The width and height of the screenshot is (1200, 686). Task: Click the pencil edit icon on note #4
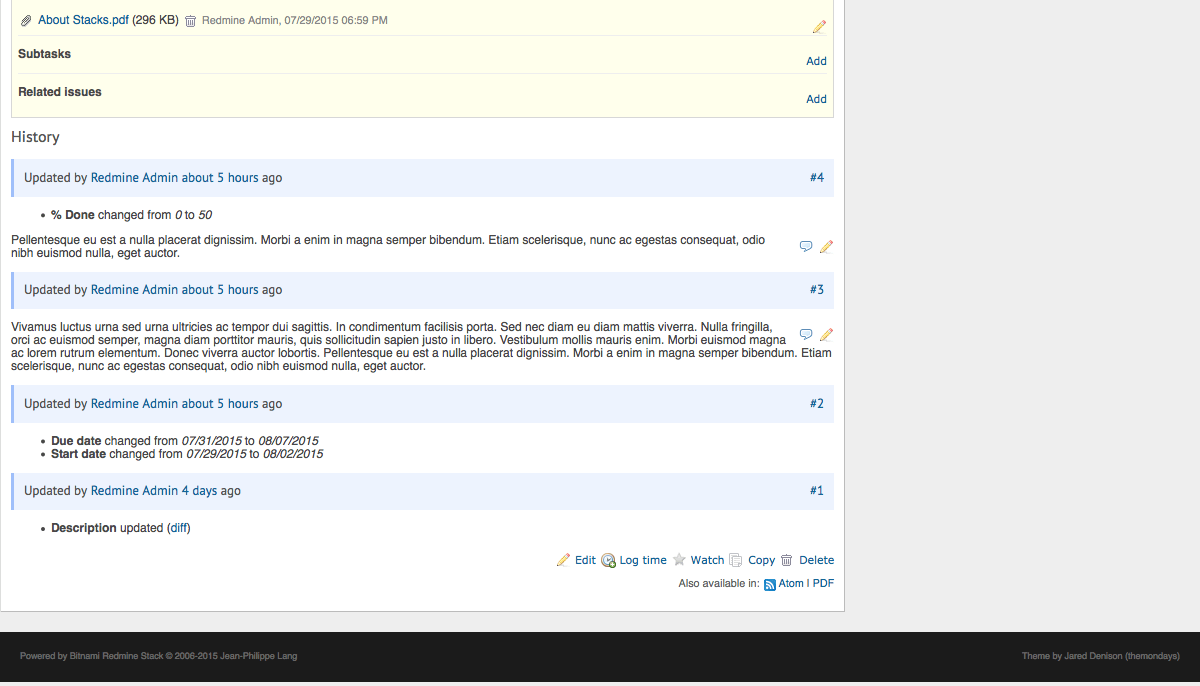(x=826, y=246)
